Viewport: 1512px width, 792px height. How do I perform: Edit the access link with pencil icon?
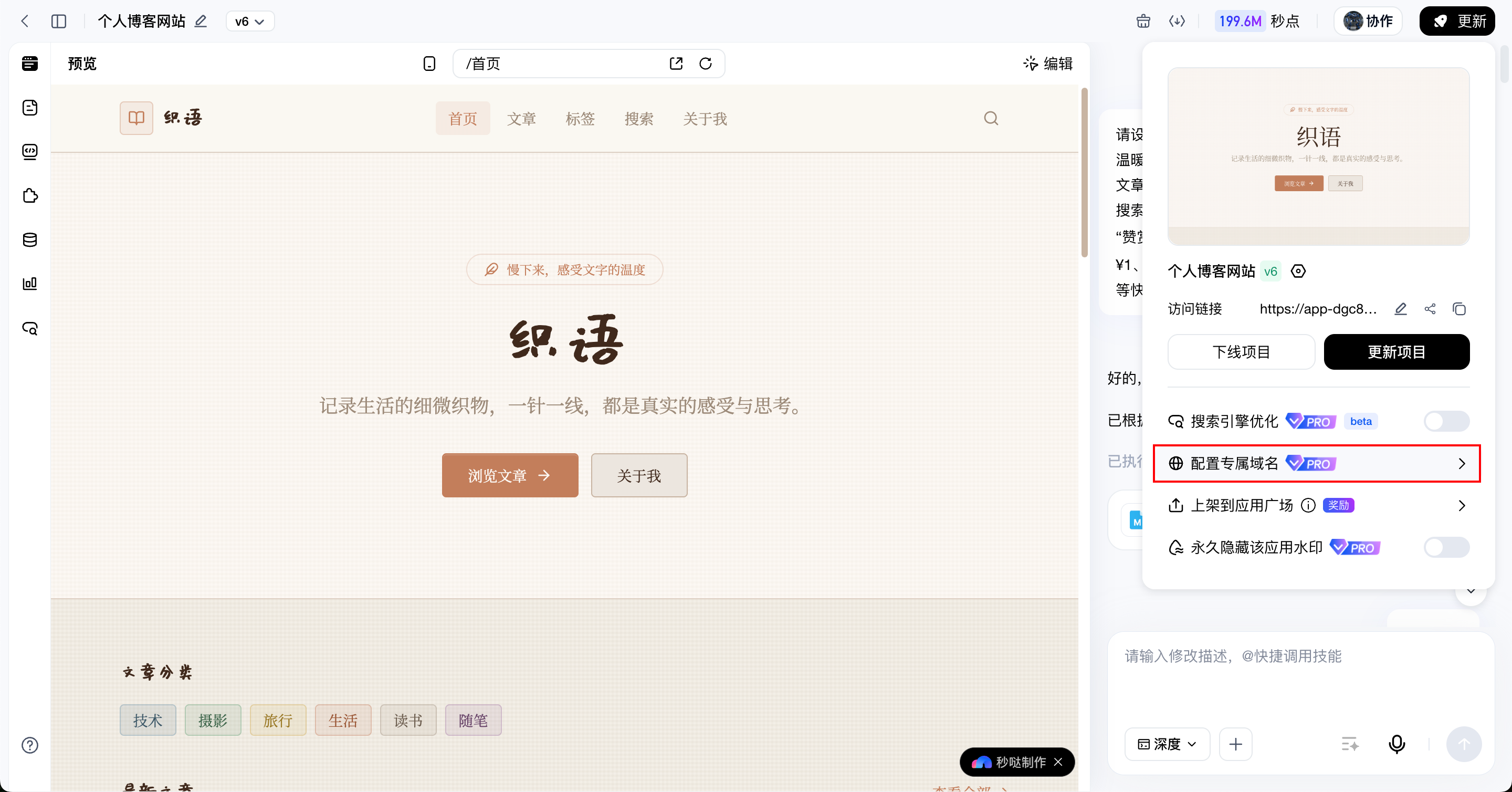(1401, 309)
